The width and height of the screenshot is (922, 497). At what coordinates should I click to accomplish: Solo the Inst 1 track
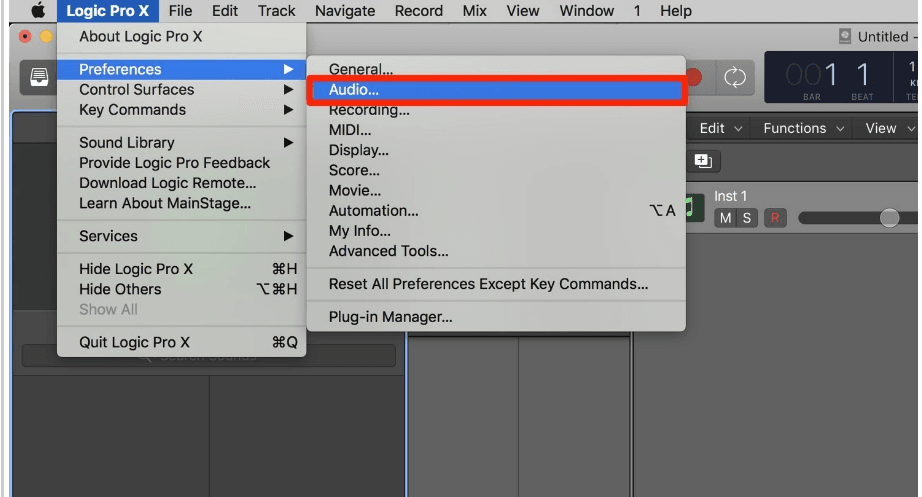point(746,218)
